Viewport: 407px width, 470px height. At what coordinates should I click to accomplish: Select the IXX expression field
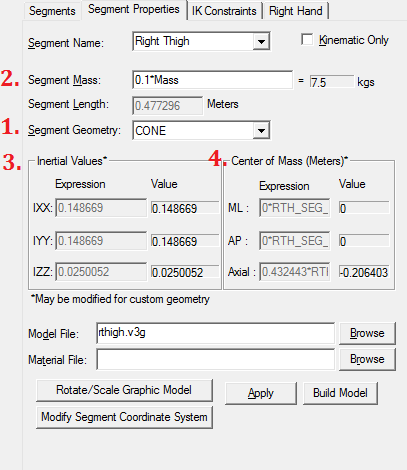click(x=101, y=208)
